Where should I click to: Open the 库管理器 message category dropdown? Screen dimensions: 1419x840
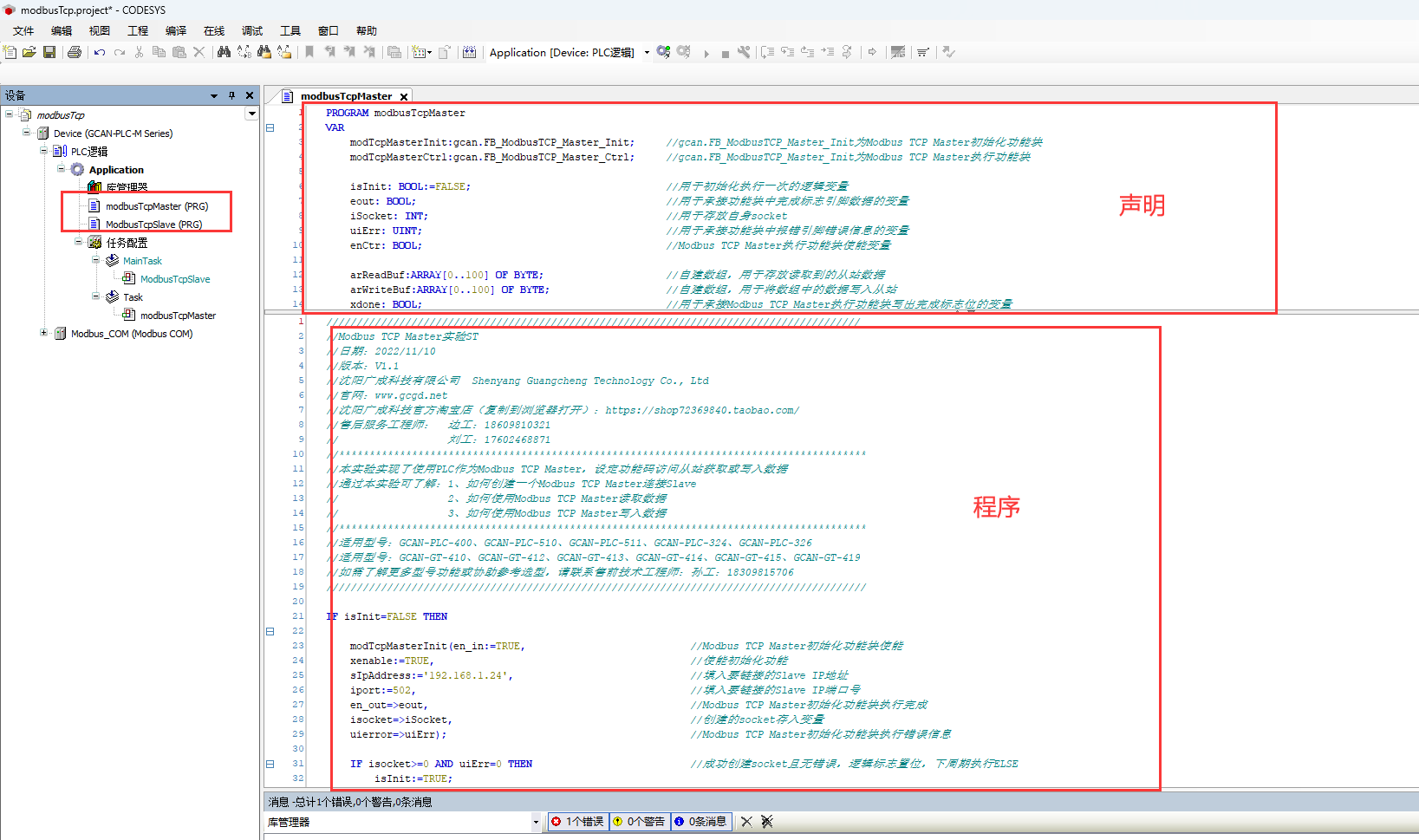pyautogui.click(x=536, y=822)
